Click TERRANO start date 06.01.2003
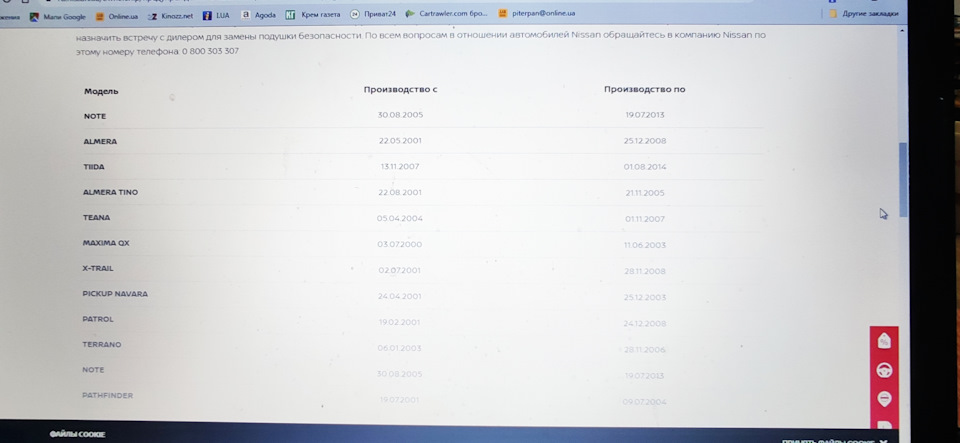Viewport: 960px width, 443px height. coord(399,348)
